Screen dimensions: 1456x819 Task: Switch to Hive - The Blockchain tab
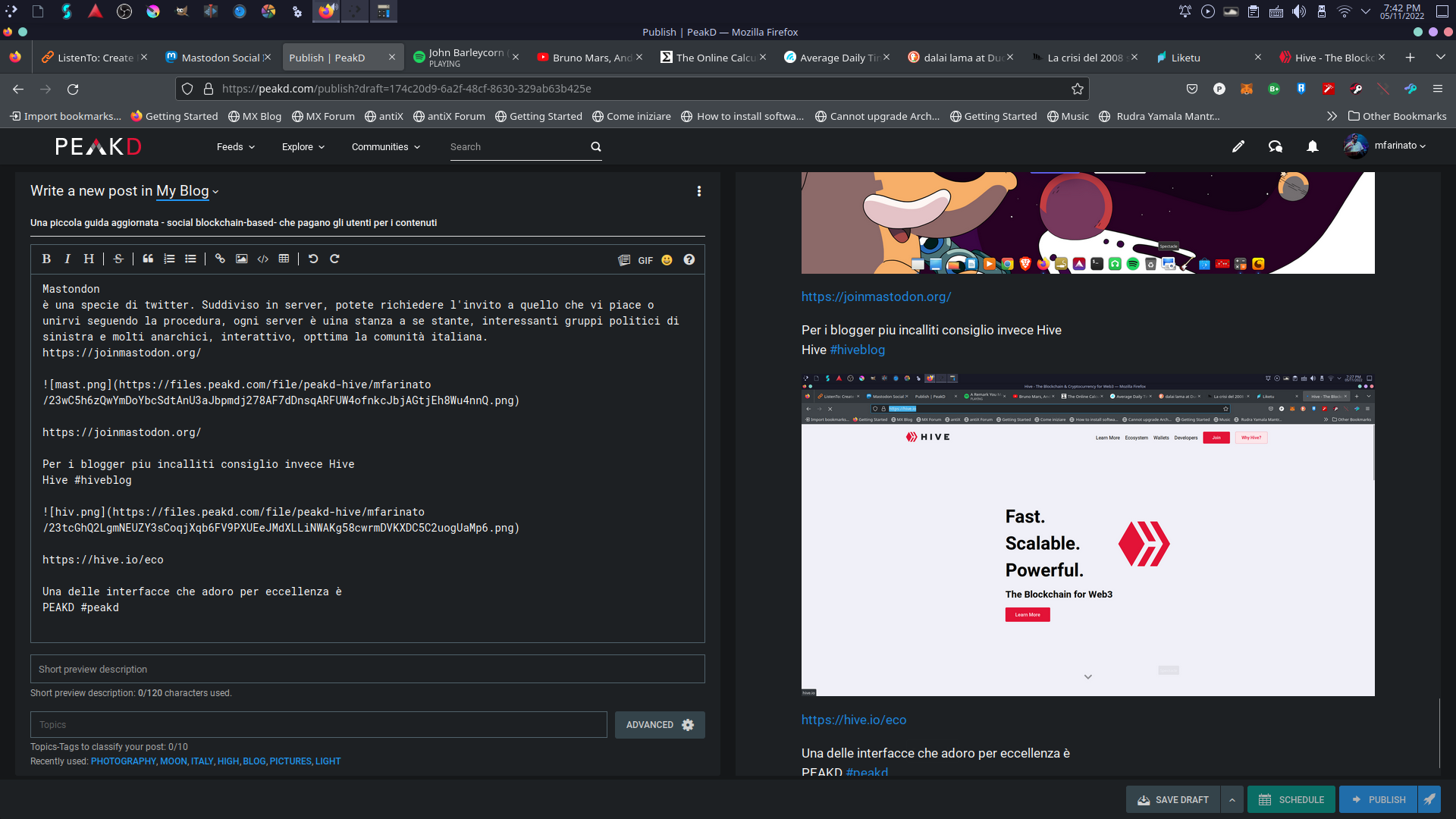click(1333, 58)
